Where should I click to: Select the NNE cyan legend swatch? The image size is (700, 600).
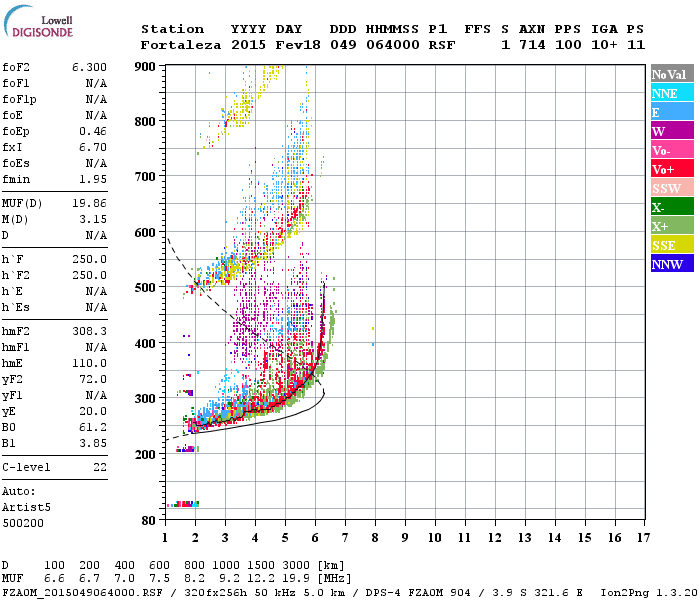672,93
